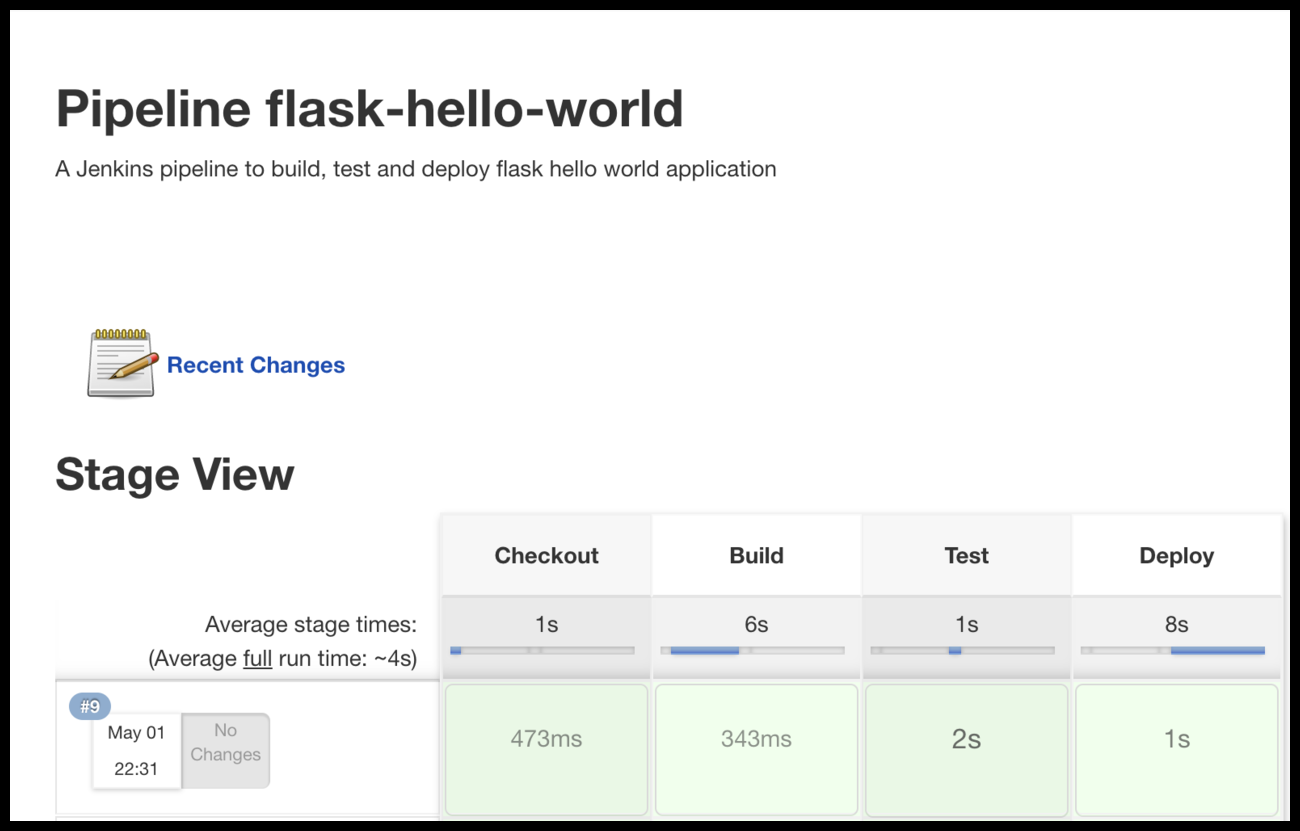This screenshot has width=1300, height=831.
Task: Click the Test average time progress bar
Action: [x=962, y=650]
